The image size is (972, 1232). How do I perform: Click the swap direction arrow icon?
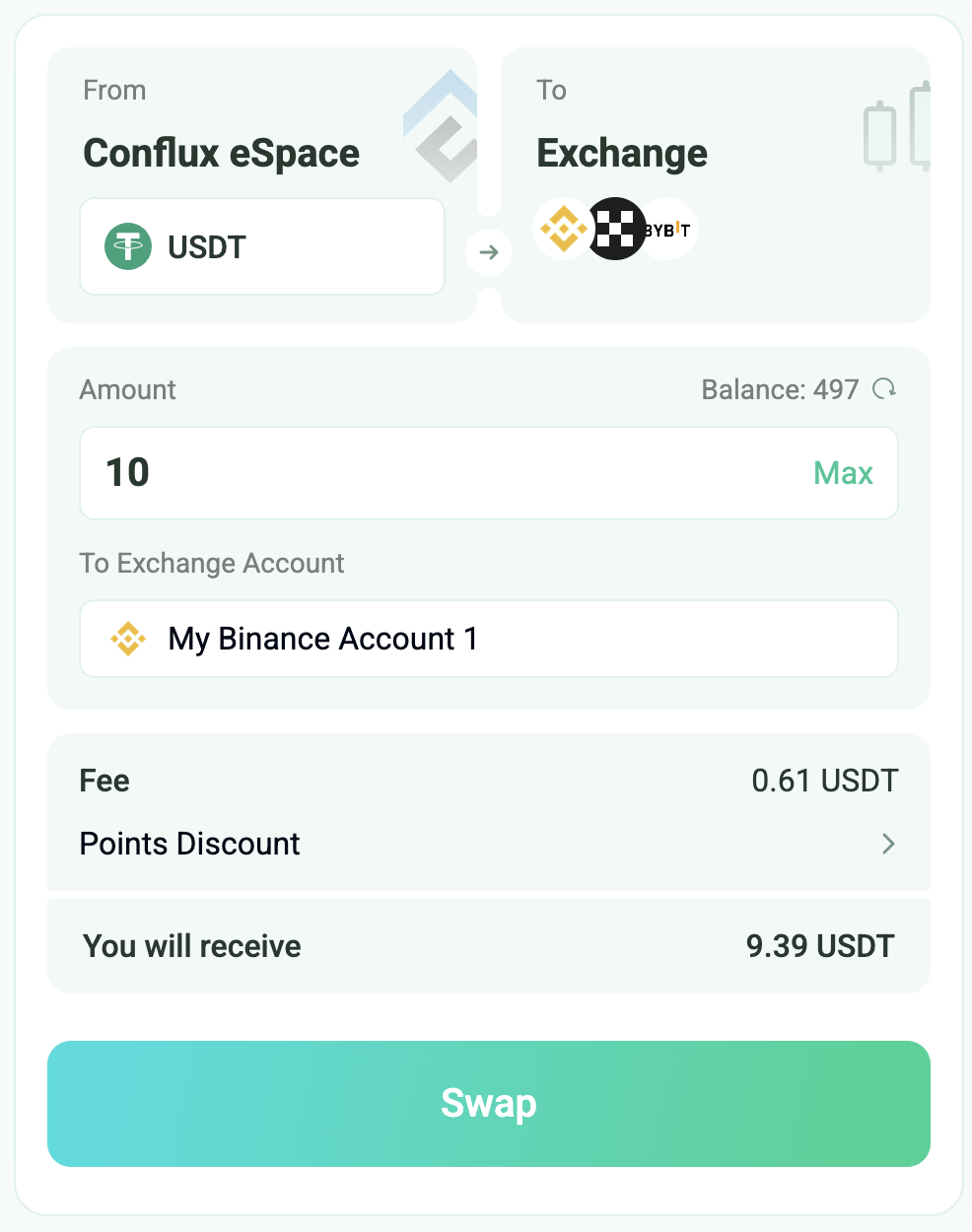(489, 252)
